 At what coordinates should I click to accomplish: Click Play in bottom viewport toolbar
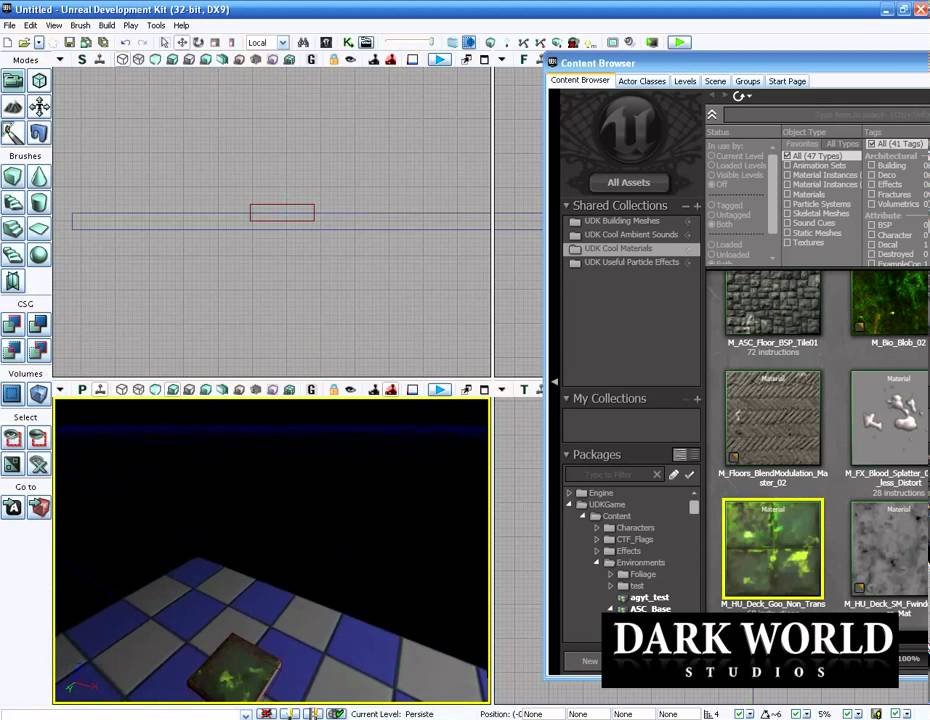(x=439, y=390)
